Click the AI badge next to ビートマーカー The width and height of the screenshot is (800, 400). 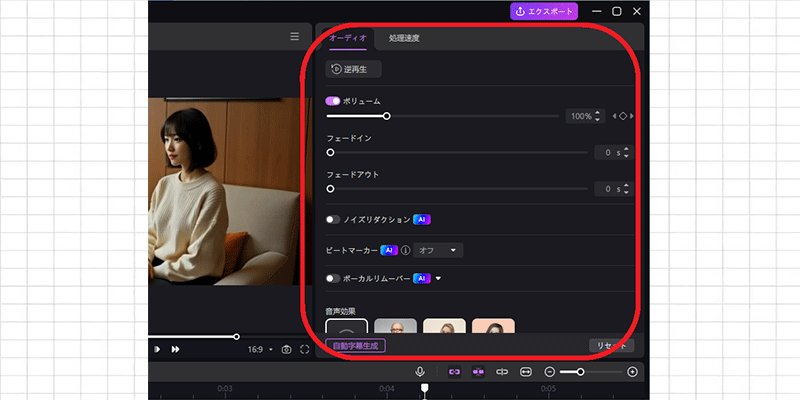389,251
